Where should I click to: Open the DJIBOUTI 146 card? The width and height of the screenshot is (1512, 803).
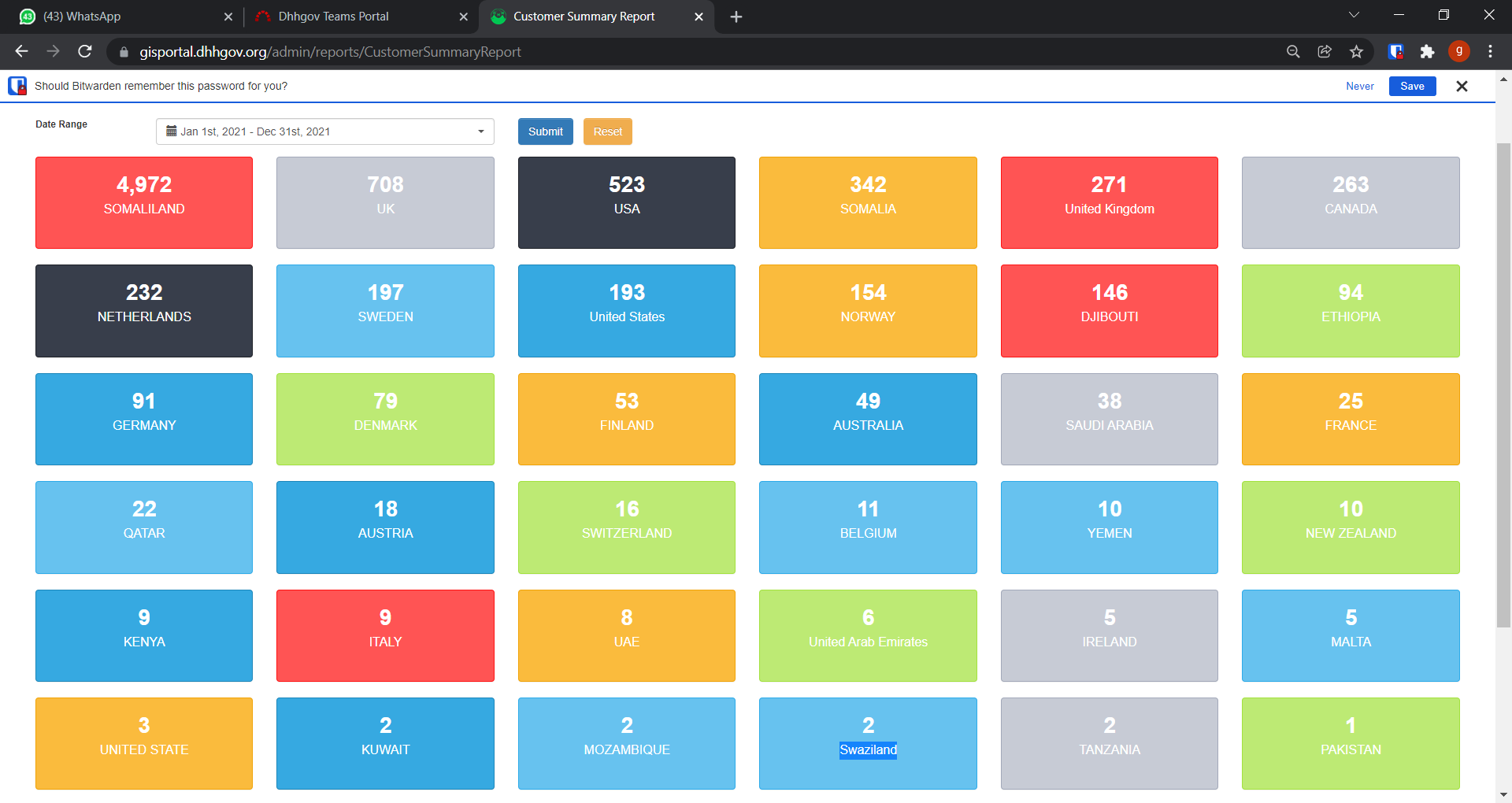pos(1110,311)
